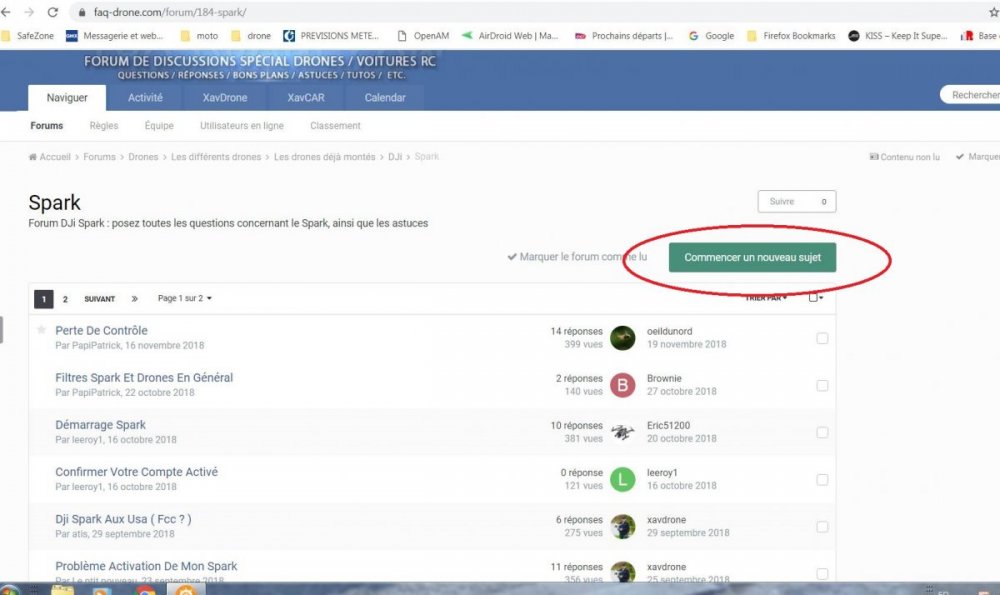Open the SafeZone bookmark
The image size is (1000, 595).
tap(27, 36)
